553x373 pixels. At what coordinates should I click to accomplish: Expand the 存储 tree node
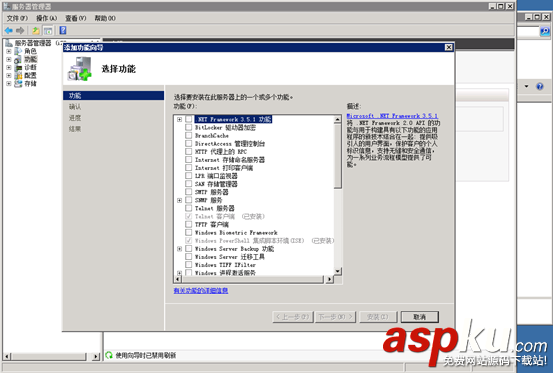pos(9,84)
